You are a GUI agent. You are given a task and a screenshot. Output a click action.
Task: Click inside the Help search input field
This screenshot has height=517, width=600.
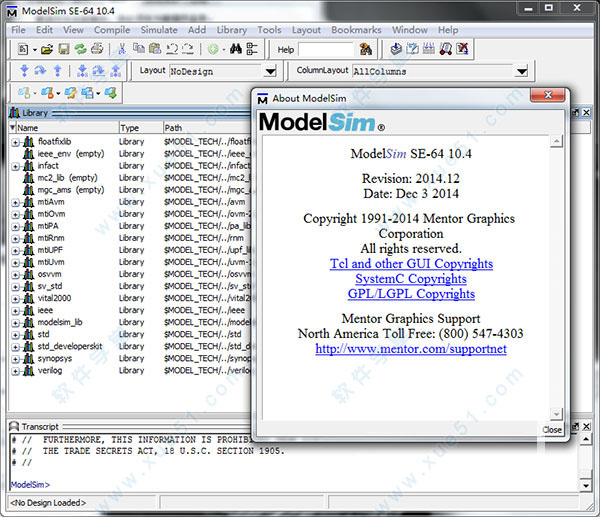click(325, 49)
